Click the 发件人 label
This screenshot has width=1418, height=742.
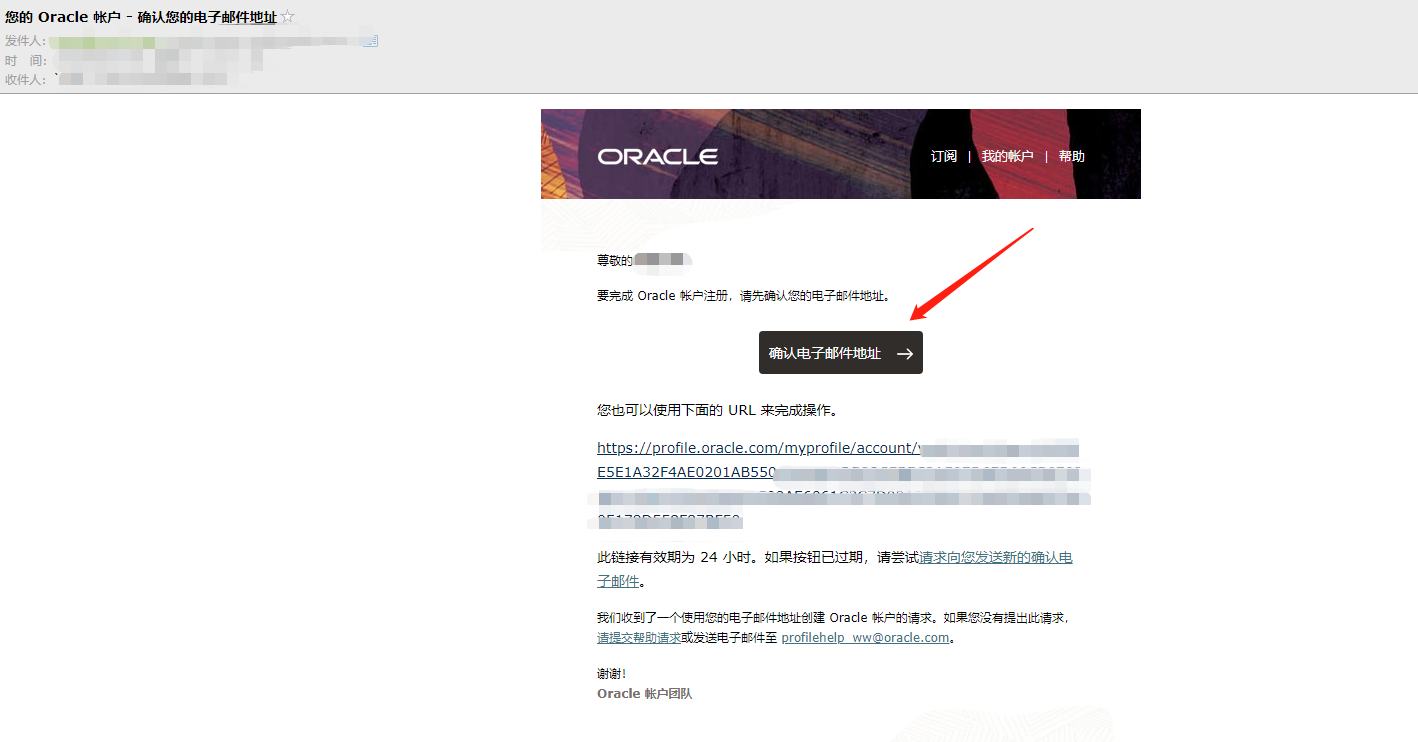(24, 41)
